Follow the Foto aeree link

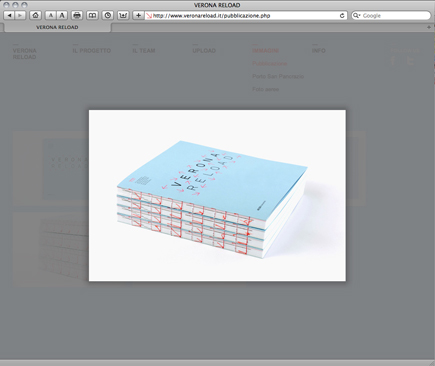pos(265,89)
